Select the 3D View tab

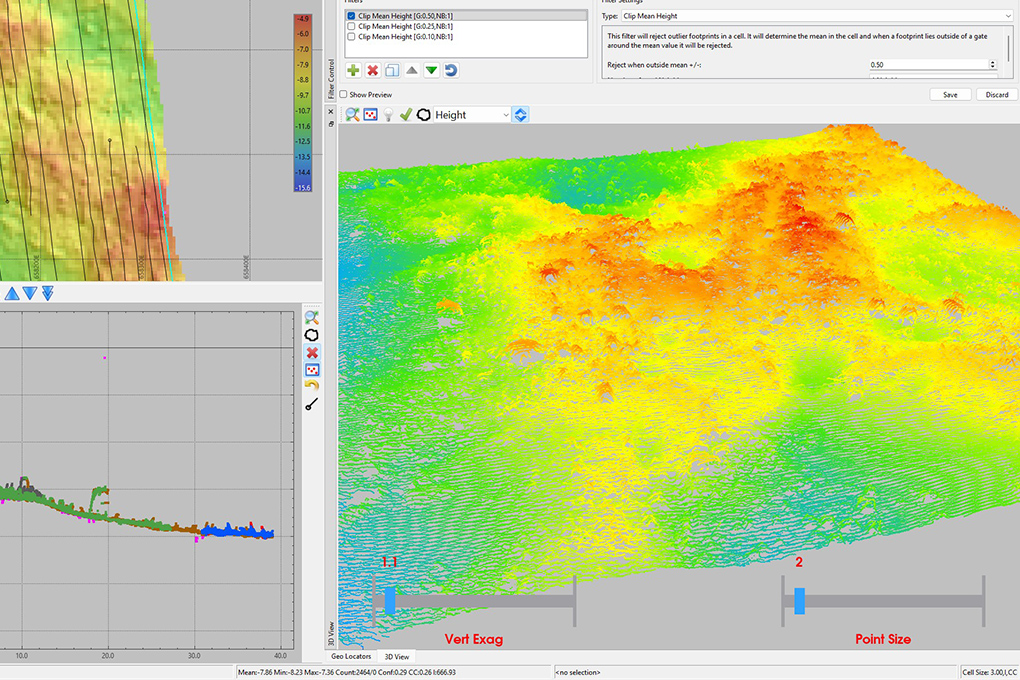pyautogui.click(x=396, y=657)
